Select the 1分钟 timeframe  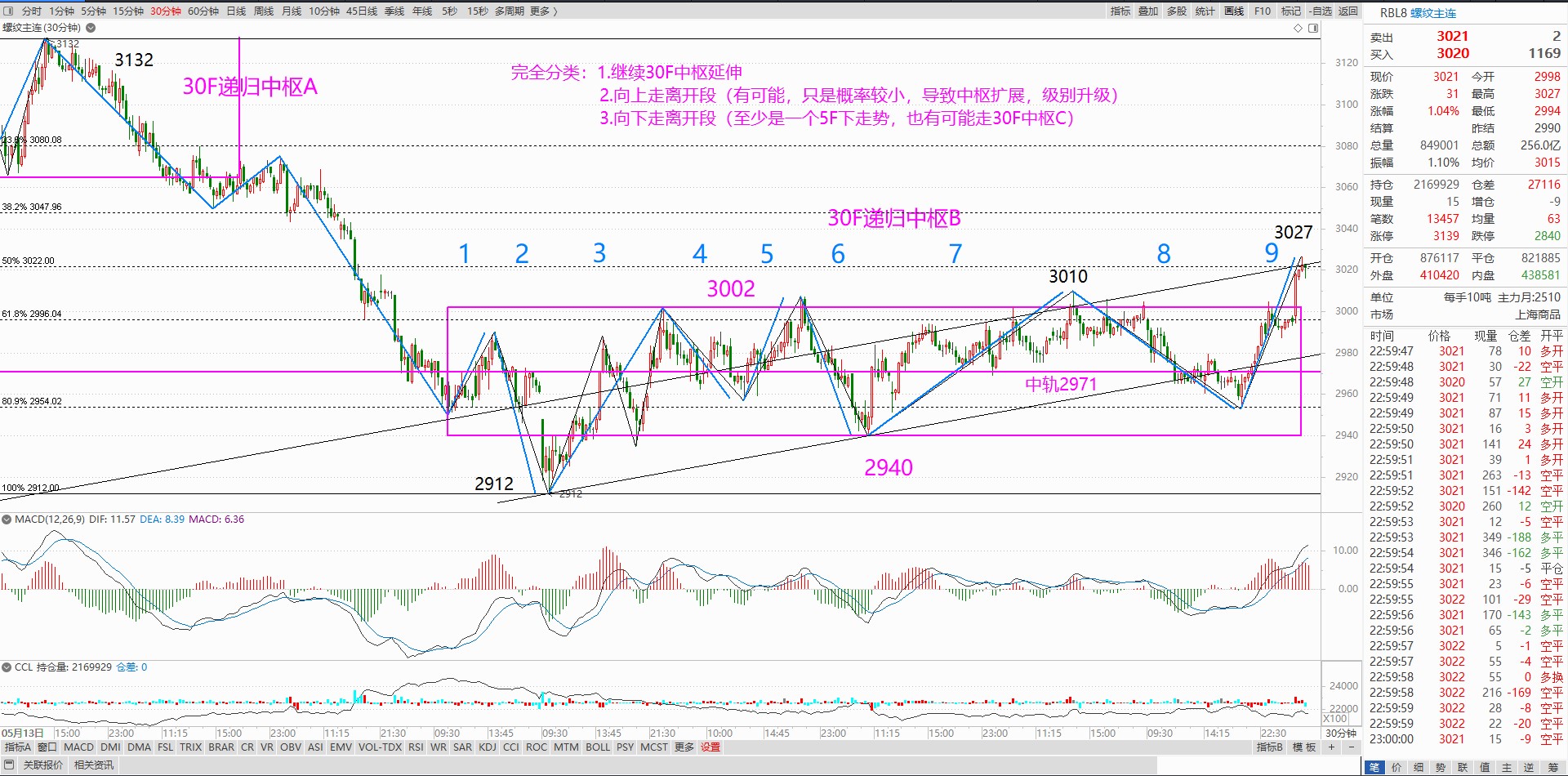[61, 11]
